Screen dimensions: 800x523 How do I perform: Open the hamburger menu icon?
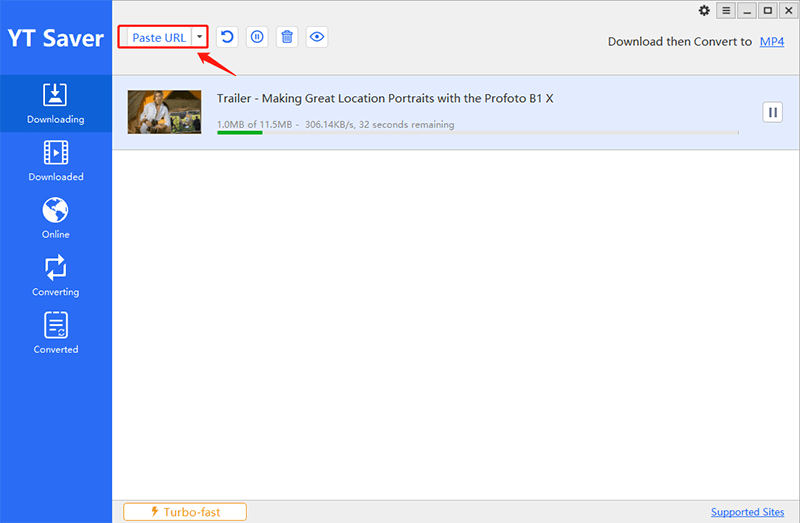point(726,10)
